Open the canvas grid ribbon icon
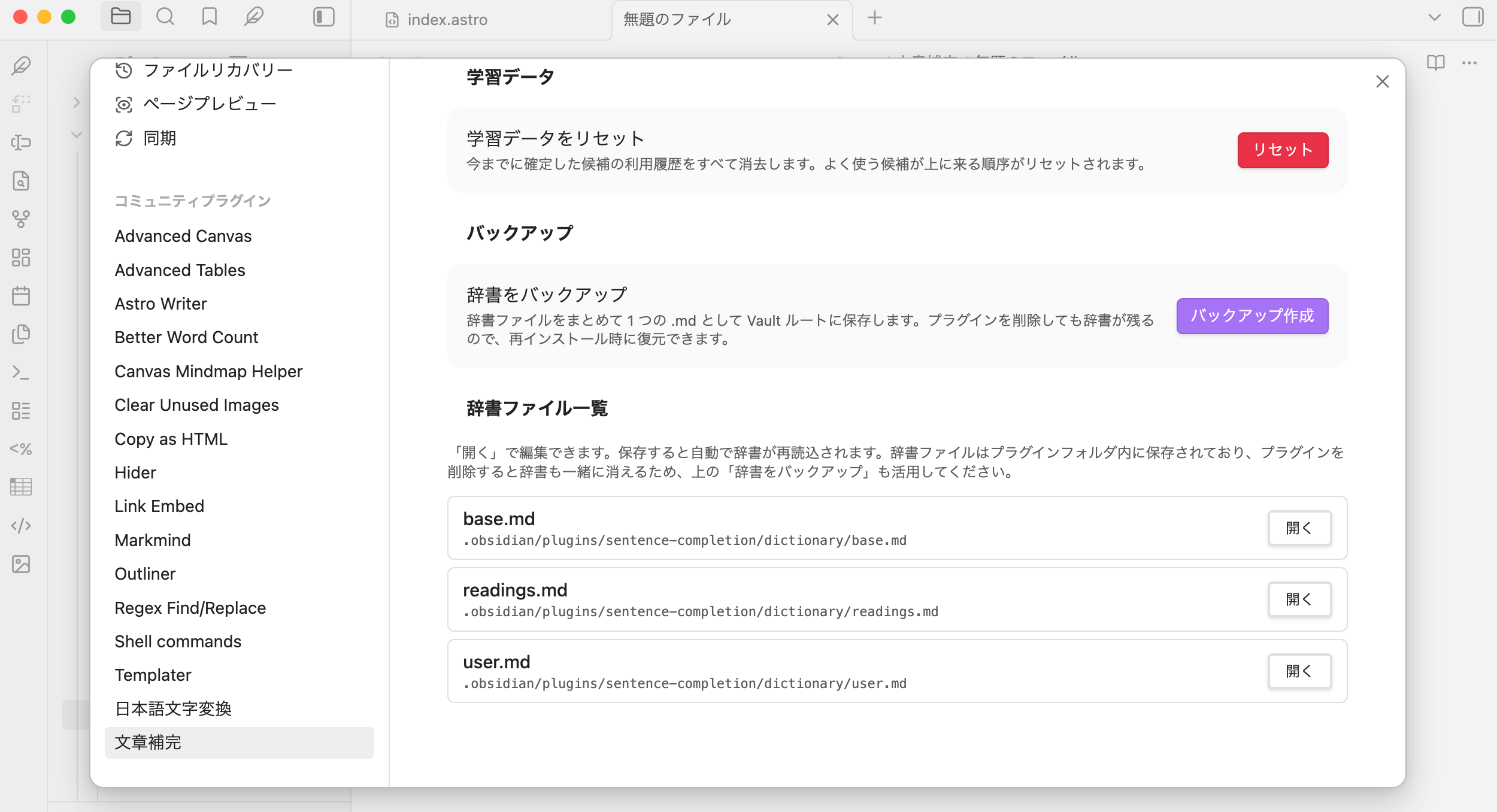This screenshot has width=1497, height=812. [21, 257]
